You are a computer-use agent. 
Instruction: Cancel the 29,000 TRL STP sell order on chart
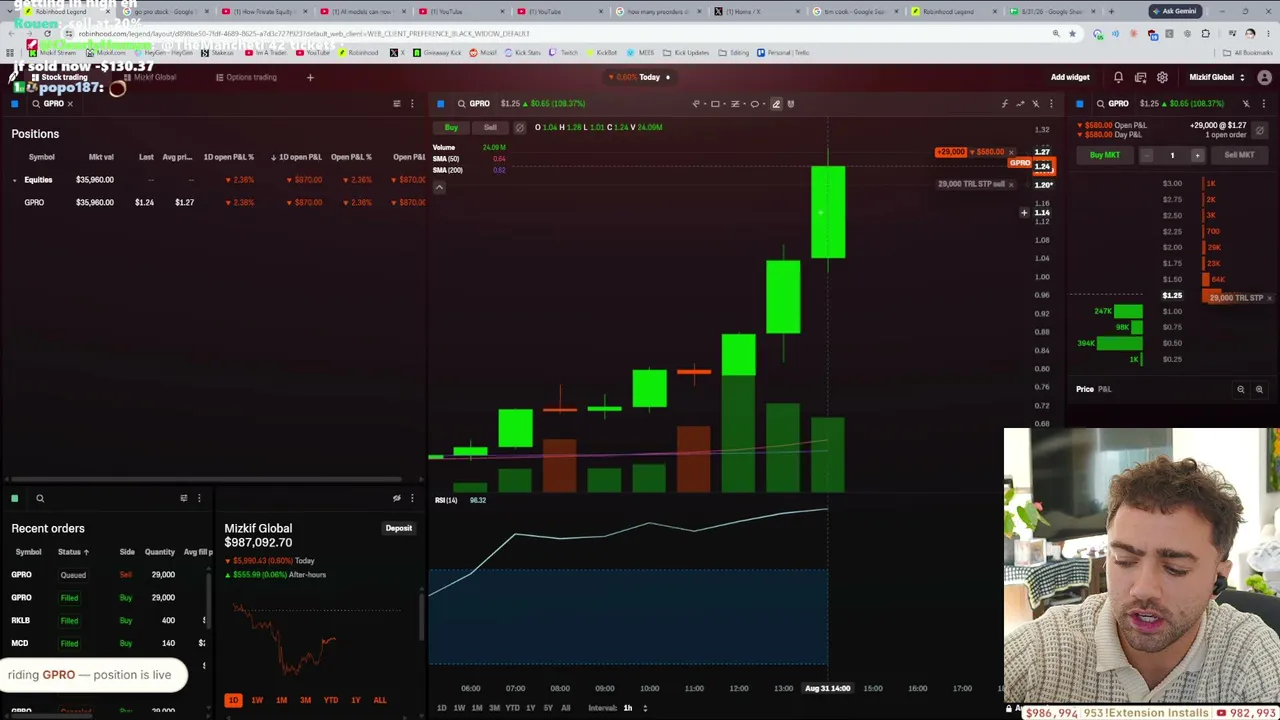1011,184
